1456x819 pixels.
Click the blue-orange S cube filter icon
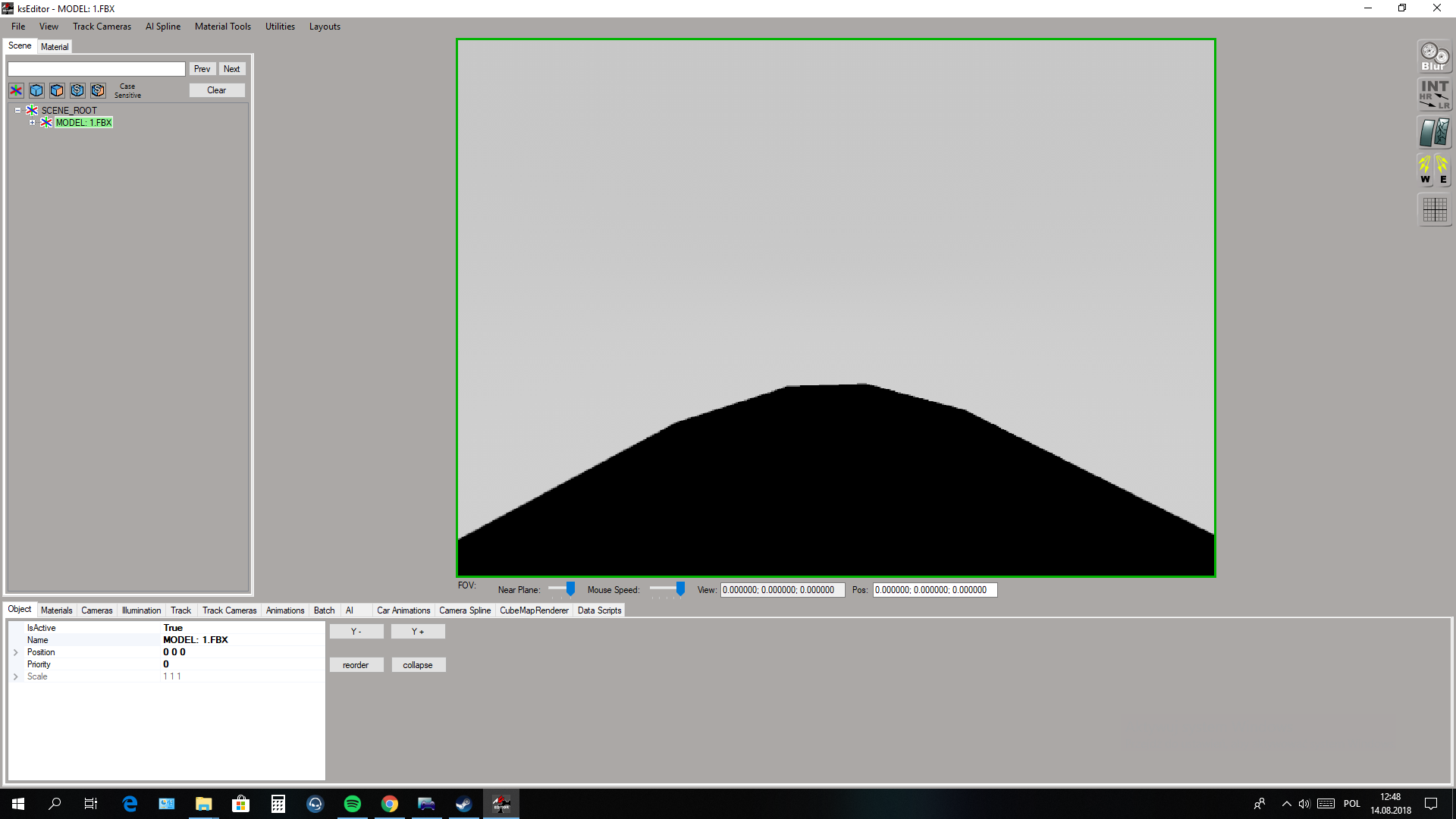pos(98,90)
